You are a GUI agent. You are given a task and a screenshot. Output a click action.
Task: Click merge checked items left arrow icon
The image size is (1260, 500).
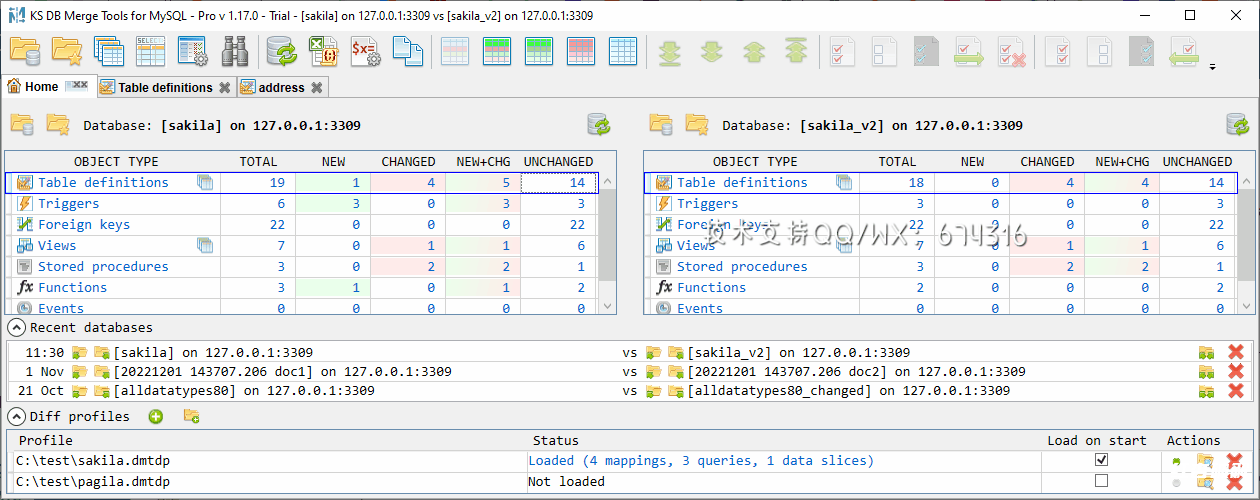coord(1185,50)
